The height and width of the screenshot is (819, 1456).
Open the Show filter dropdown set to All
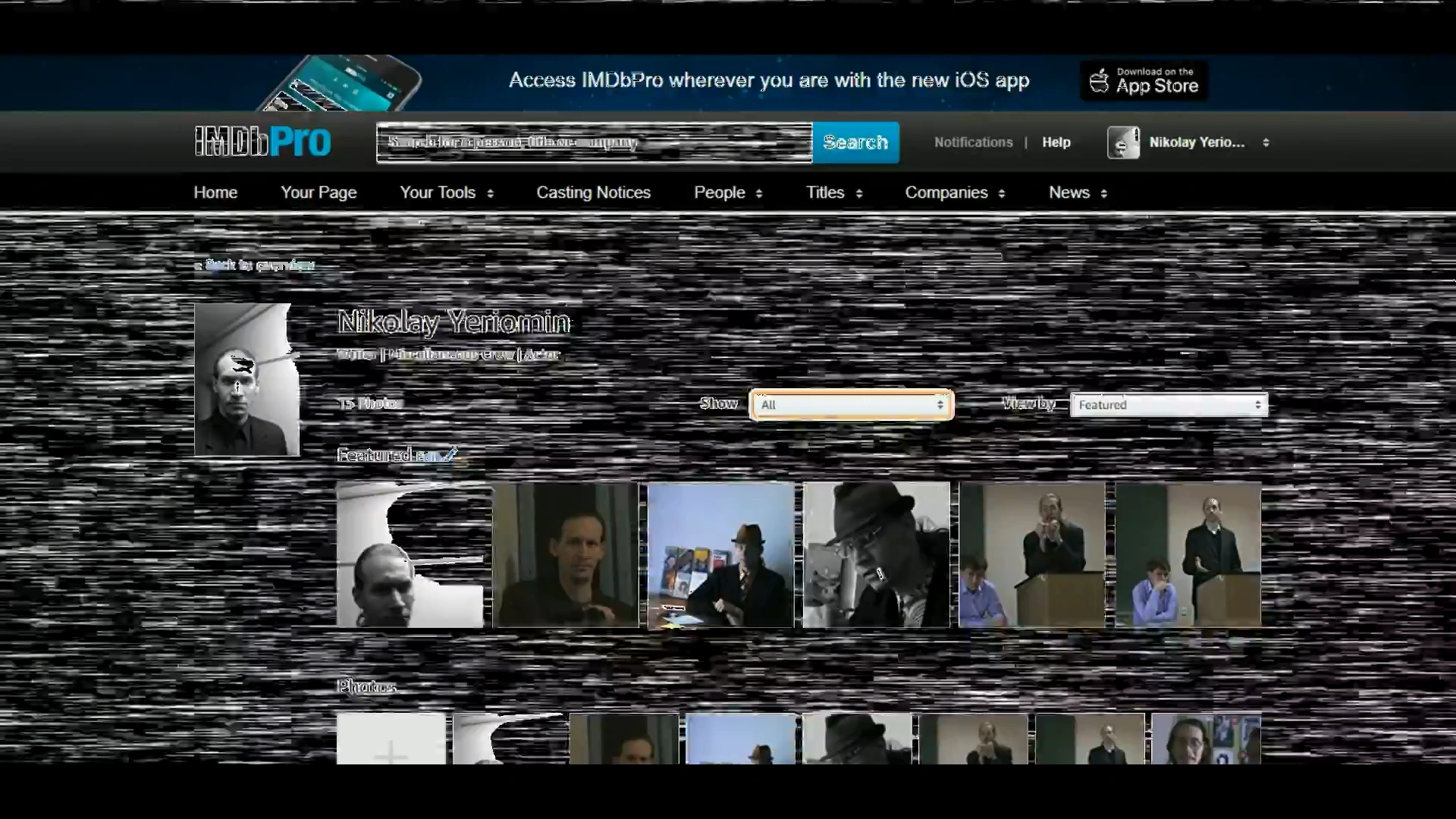[851, 404]
